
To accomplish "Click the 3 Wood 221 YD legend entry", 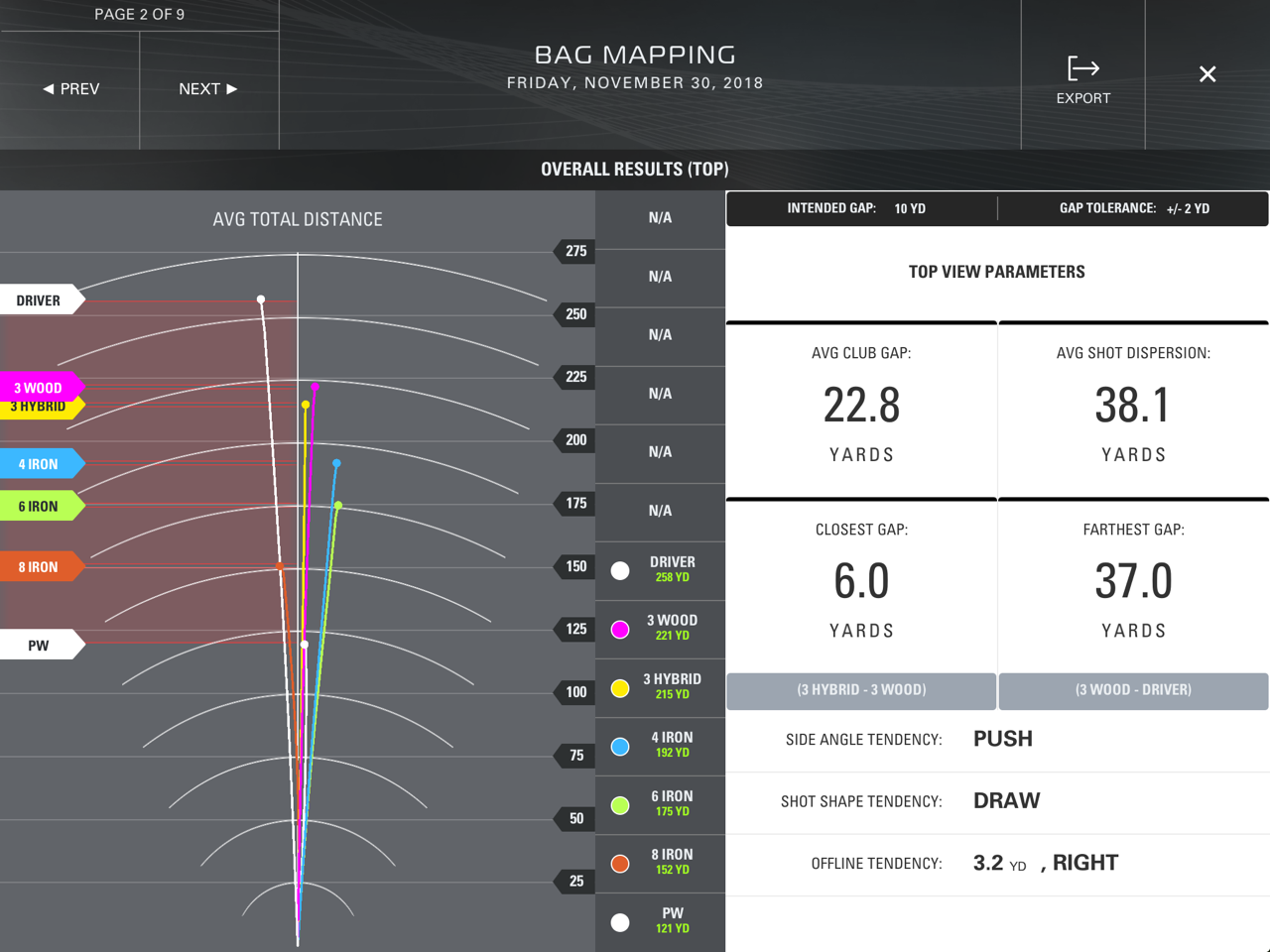I will click(x=661, y=629).
